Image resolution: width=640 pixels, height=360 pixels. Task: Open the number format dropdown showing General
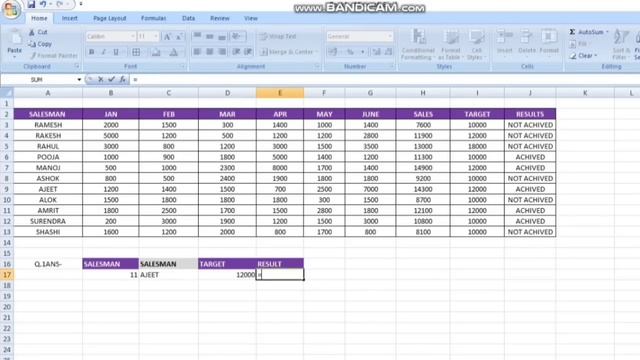click(390, 36)
